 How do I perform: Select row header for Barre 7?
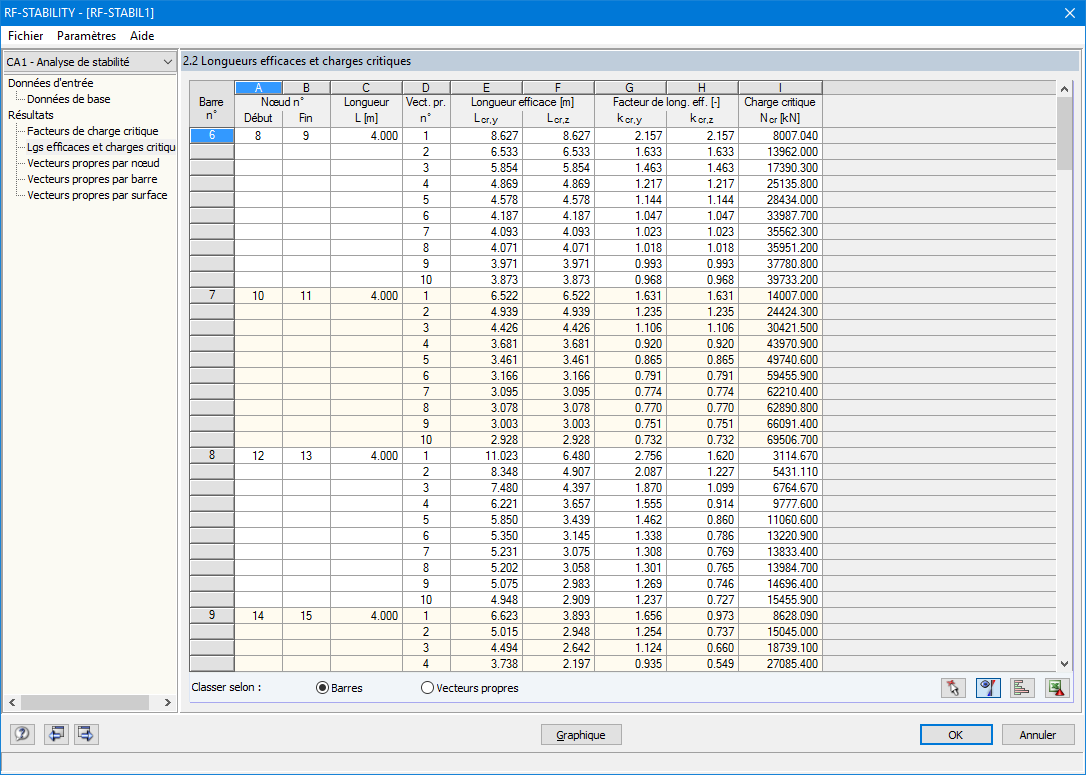pos(212,296)
